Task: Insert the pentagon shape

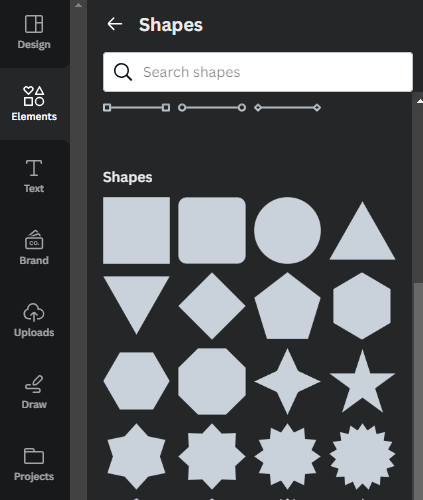Action: pos(287,307)
